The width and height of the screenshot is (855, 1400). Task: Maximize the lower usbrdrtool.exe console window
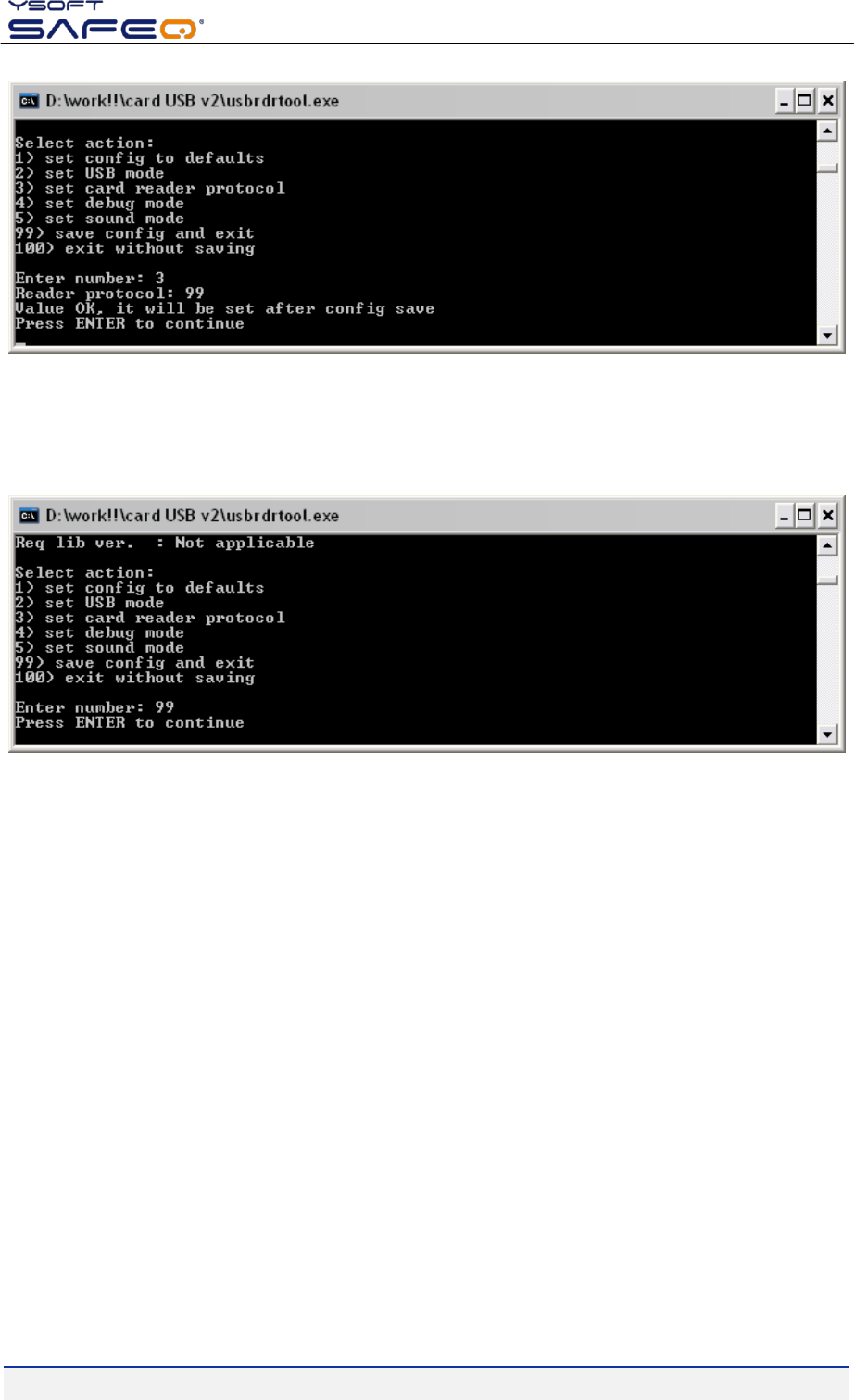(806, 516)
